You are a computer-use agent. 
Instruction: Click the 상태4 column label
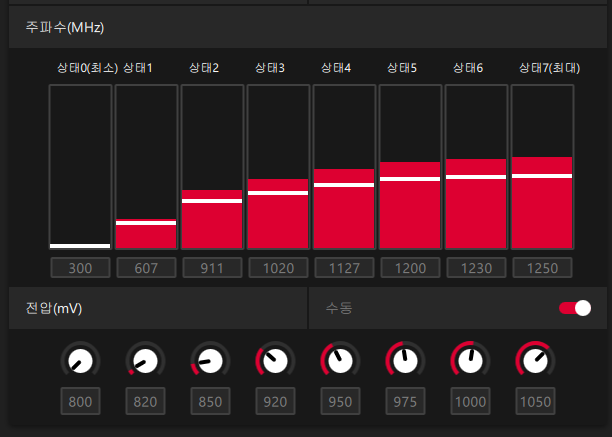click(336, 68)
